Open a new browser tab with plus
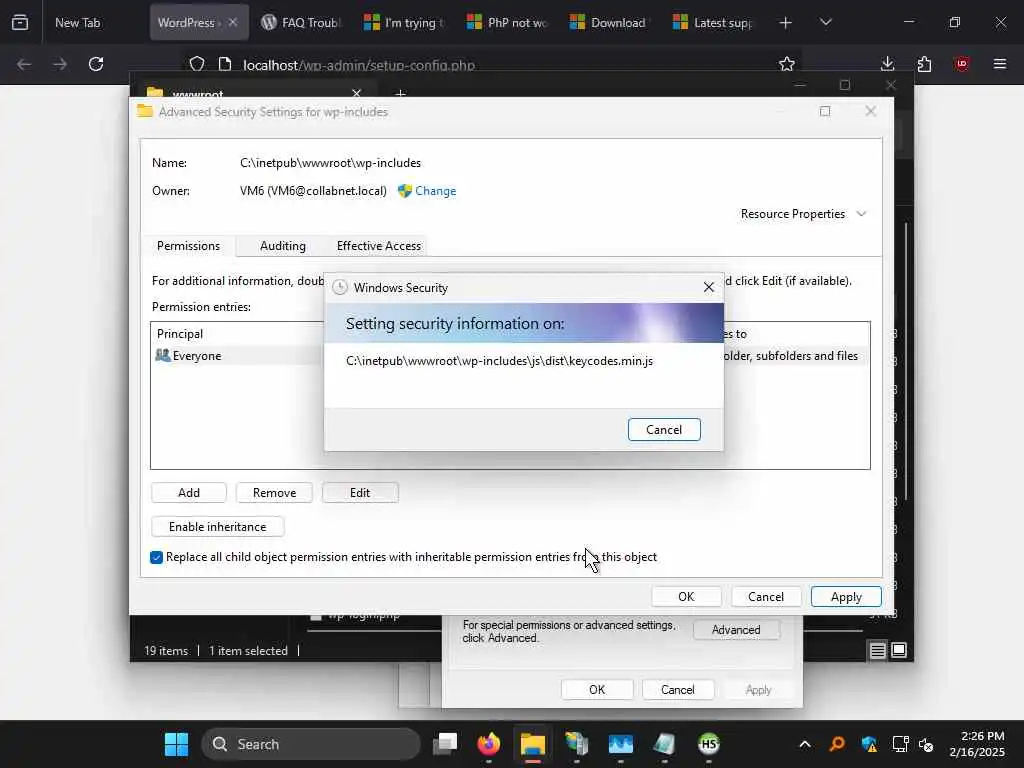This screenshot has height=768, width=1024. coord(786,23)
